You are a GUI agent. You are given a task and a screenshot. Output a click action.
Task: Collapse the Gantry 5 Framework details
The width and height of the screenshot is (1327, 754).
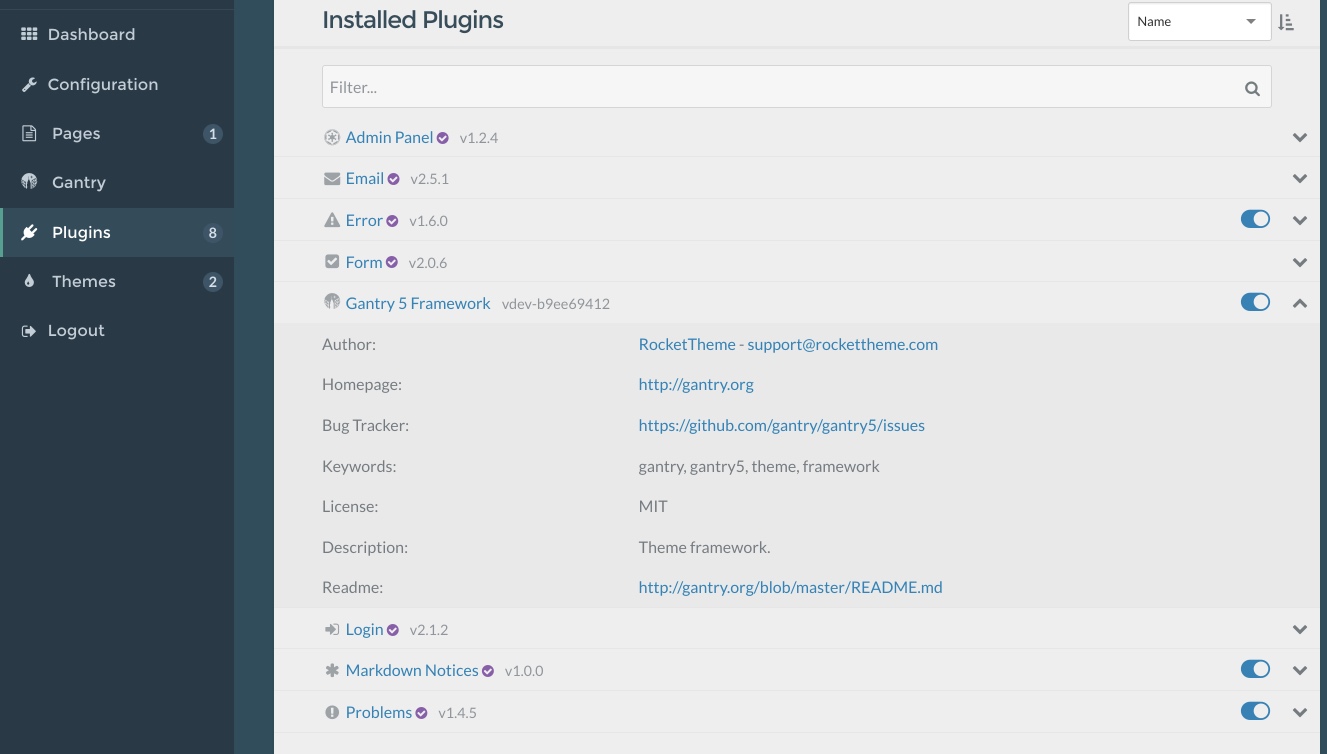click(1299, 302)
